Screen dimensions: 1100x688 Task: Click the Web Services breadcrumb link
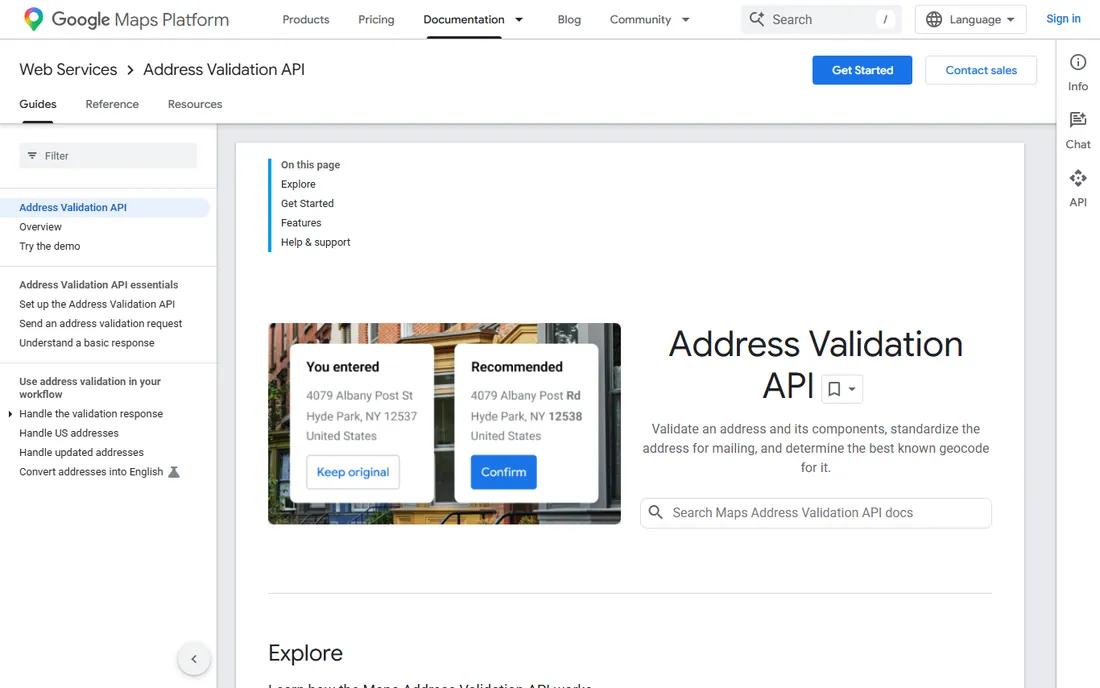pyautogui.click(x=68, y=69)
